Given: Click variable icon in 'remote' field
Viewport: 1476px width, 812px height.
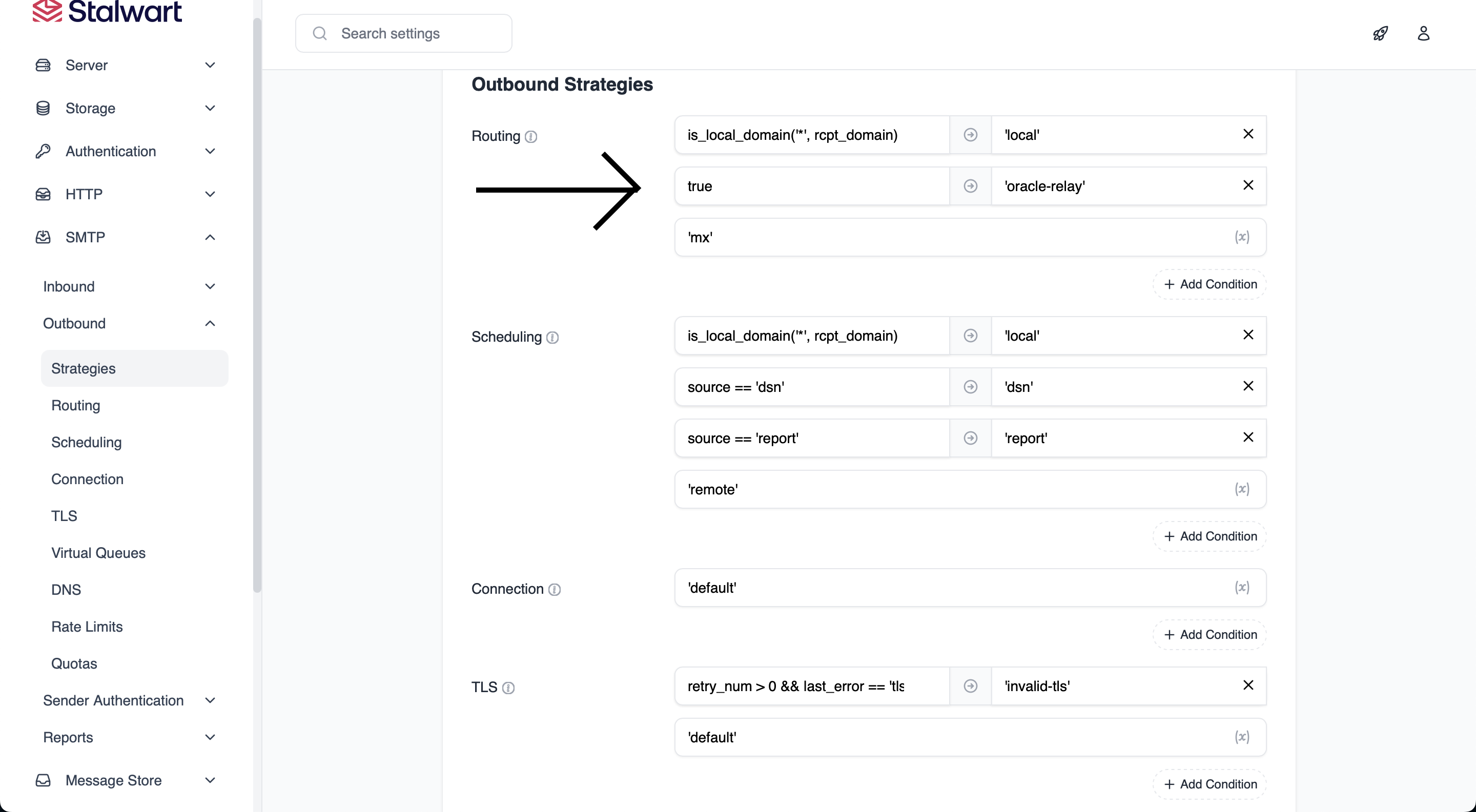Looking at the screenshot, I should point(1242,489).
